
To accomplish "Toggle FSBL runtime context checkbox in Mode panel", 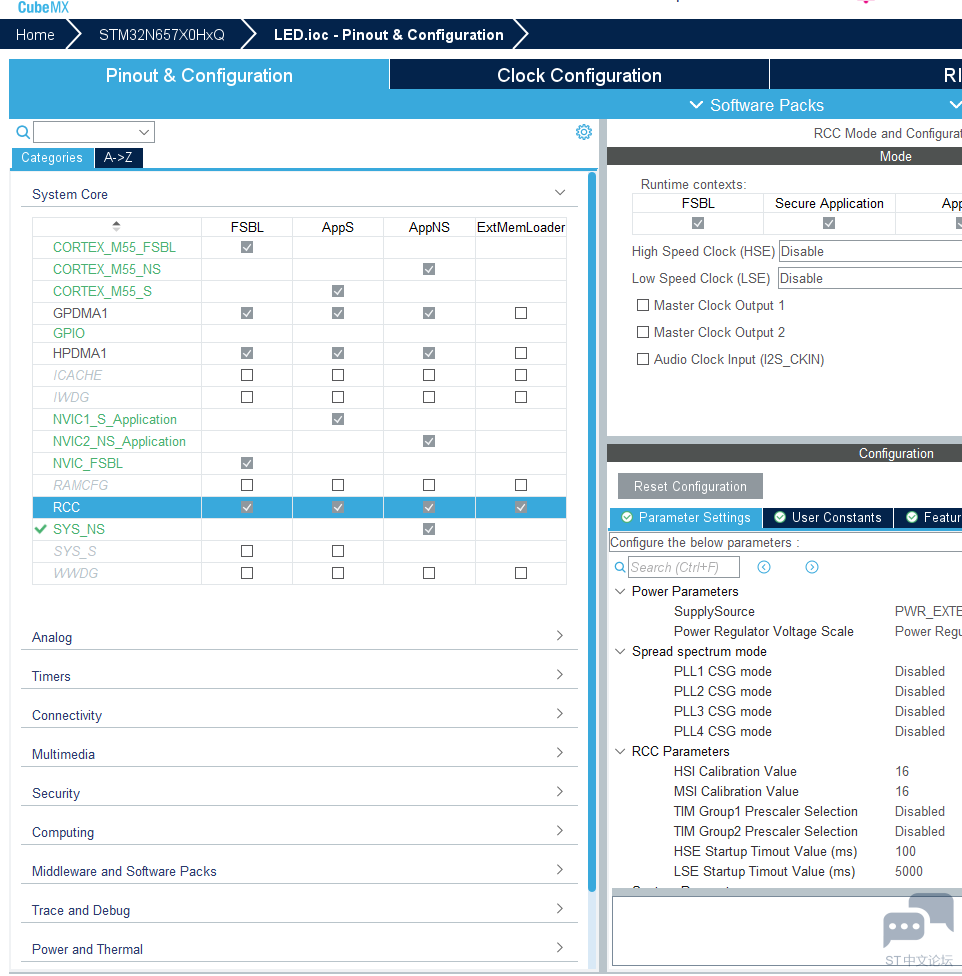I will pyautogui.click(x=698, y=223).
